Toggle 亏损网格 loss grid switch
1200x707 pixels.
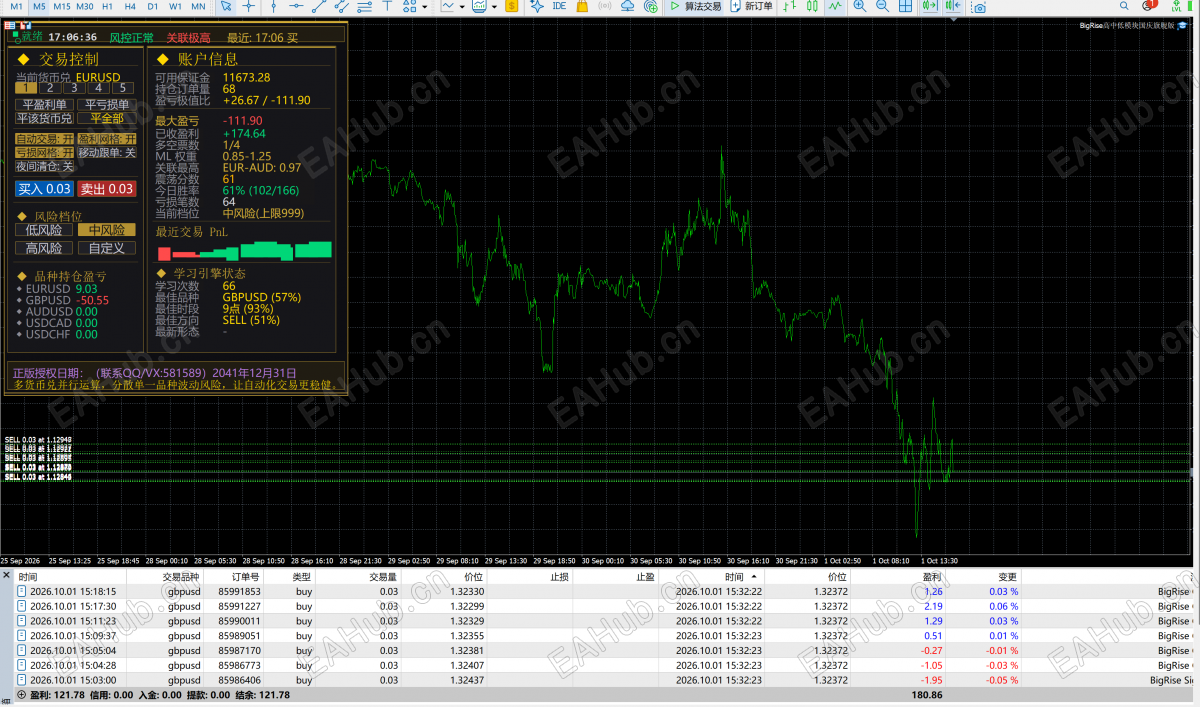click(45, 153)
